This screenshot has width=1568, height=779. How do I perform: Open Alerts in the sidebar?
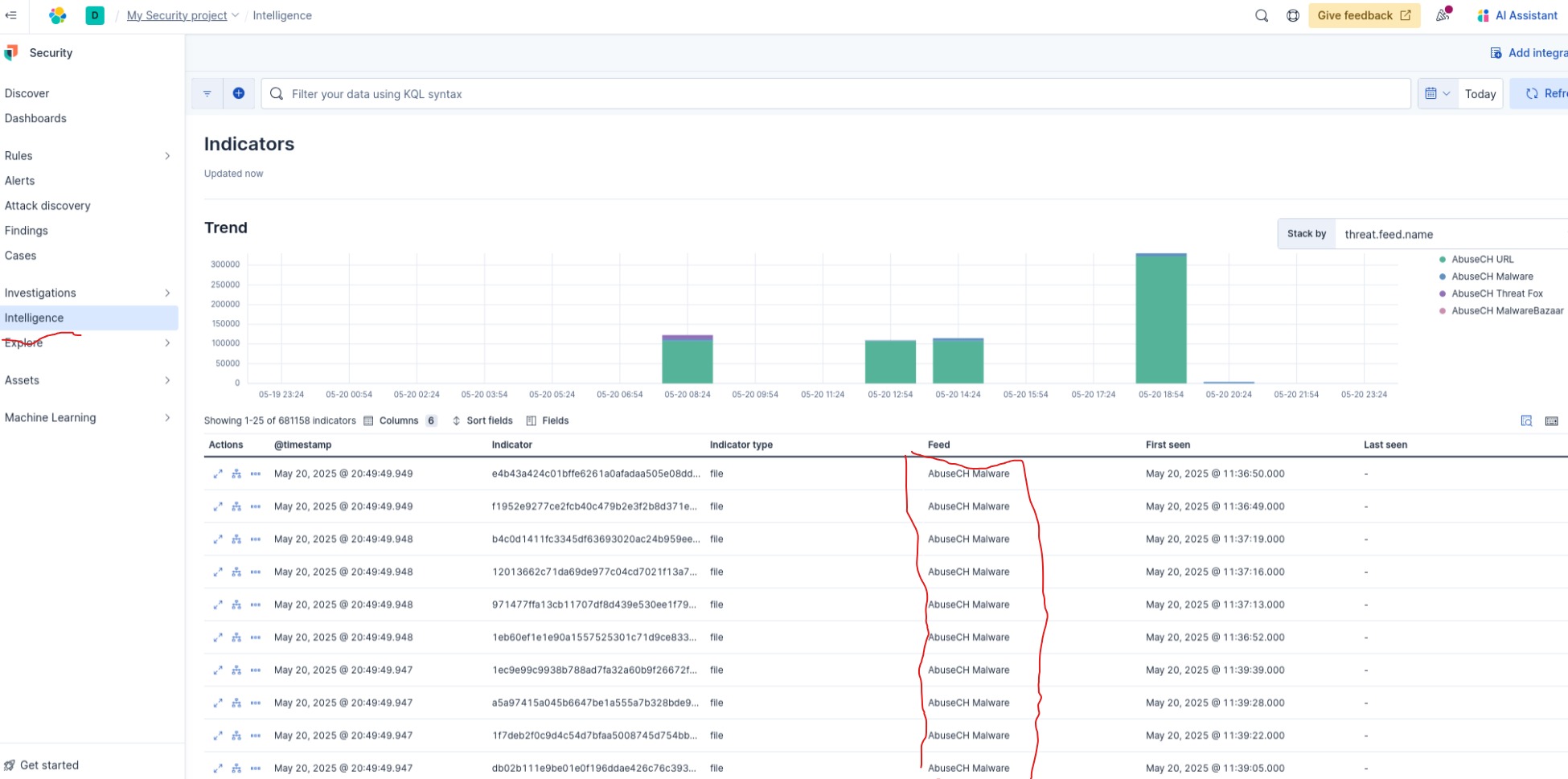[x=20, y=181]
